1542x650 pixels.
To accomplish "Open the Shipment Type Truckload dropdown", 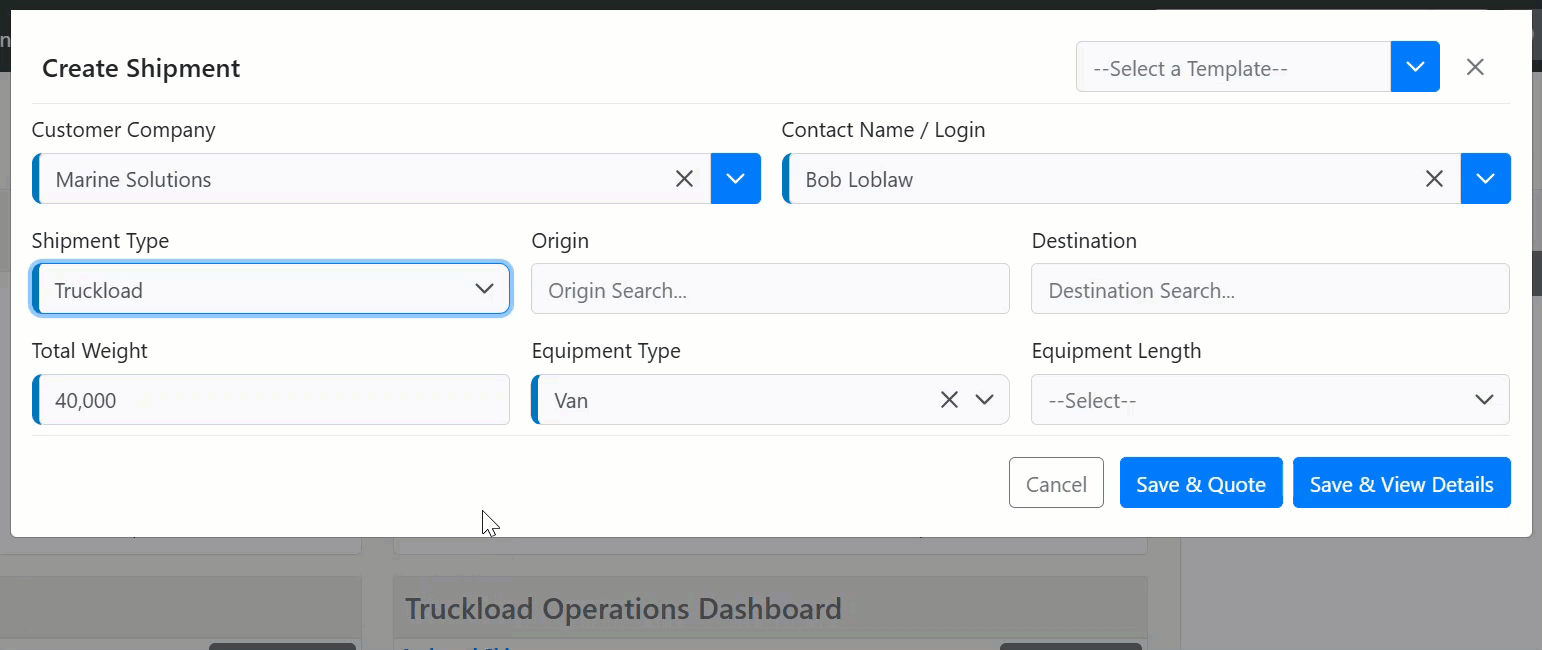I will (271, 290).
